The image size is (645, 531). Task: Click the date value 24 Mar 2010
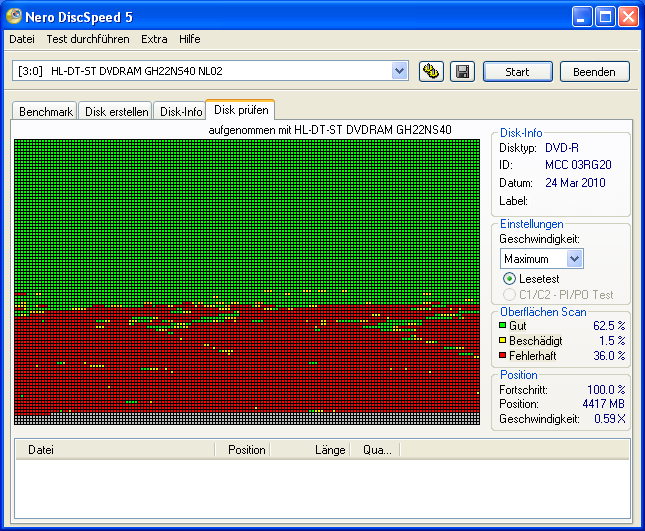[x=575, y=183]
